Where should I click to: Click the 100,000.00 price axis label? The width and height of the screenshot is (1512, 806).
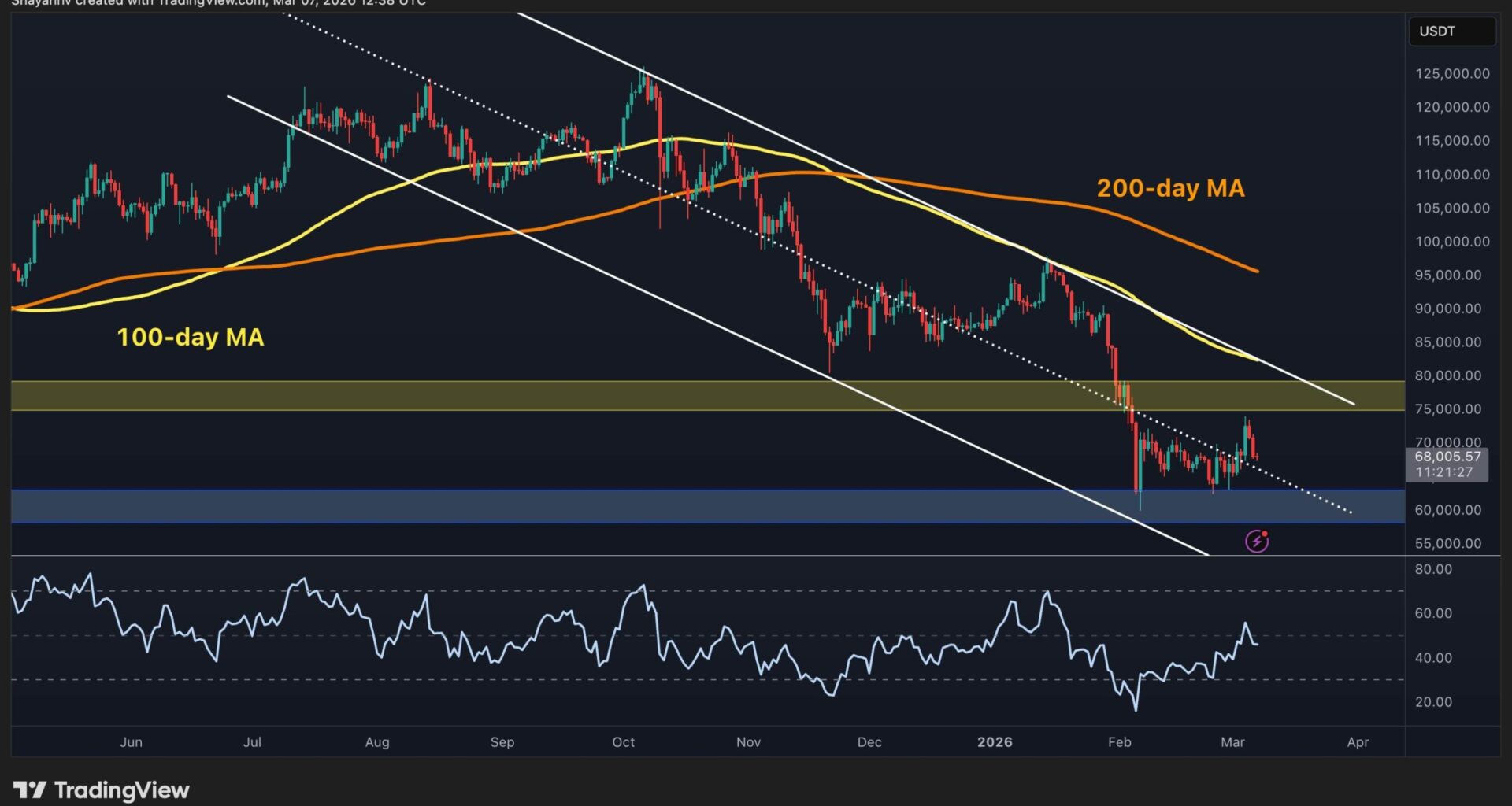(x=1452, y=242)
